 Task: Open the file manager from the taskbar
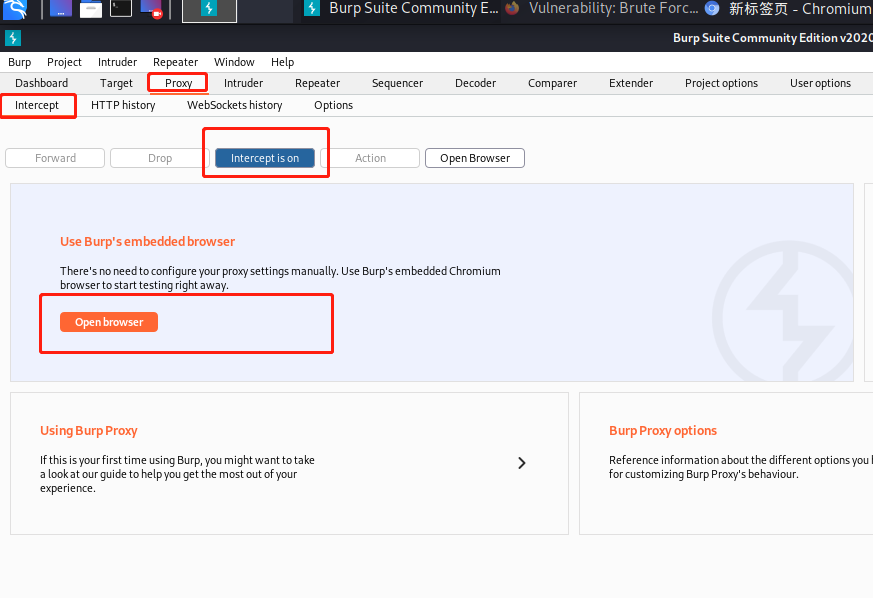point(91,9)
